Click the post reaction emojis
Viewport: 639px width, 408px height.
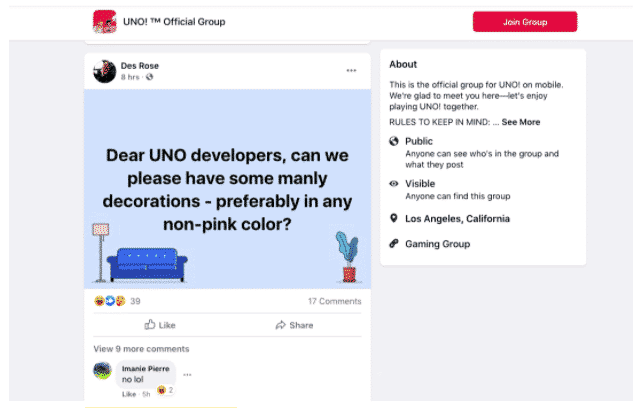(x=109, y=301)
